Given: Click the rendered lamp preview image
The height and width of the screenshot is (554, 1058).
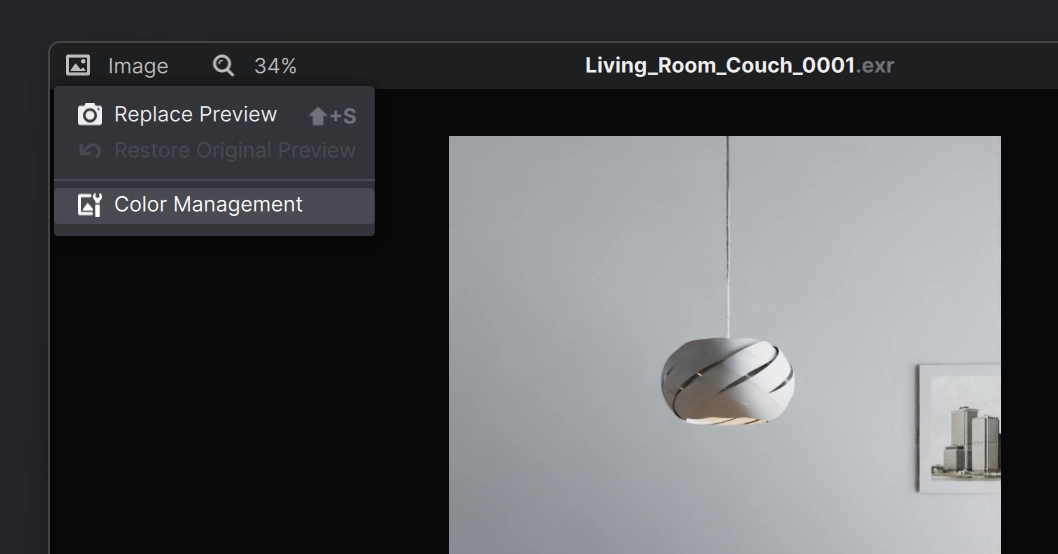Looking at the screenshot, I should [725, 345].
